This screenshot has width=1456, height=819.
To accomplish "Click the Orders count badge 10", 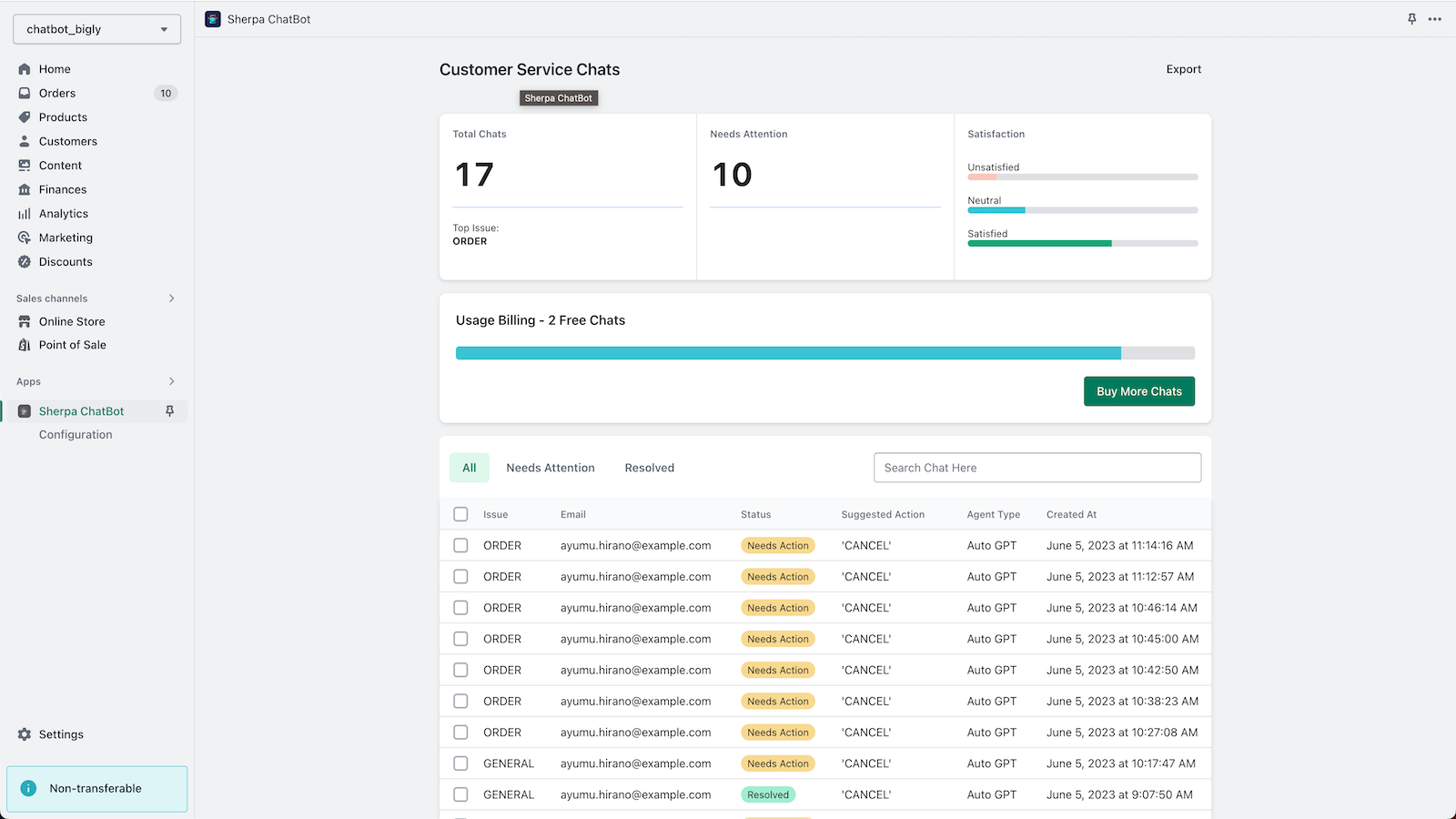I will [166, 93].
